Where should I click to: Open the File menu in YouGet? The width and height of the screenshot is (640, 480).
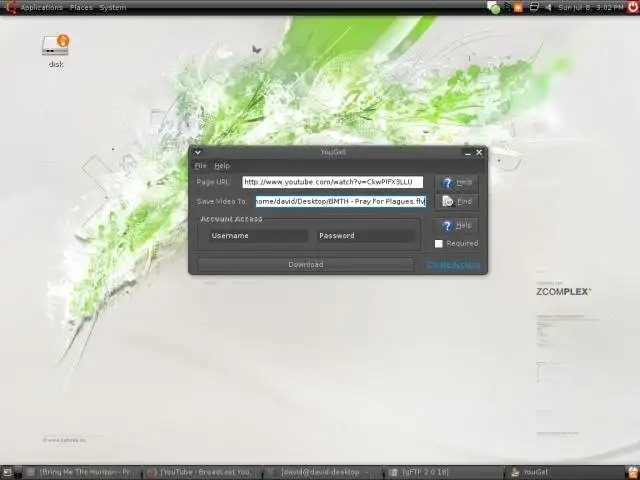(200, 166)
